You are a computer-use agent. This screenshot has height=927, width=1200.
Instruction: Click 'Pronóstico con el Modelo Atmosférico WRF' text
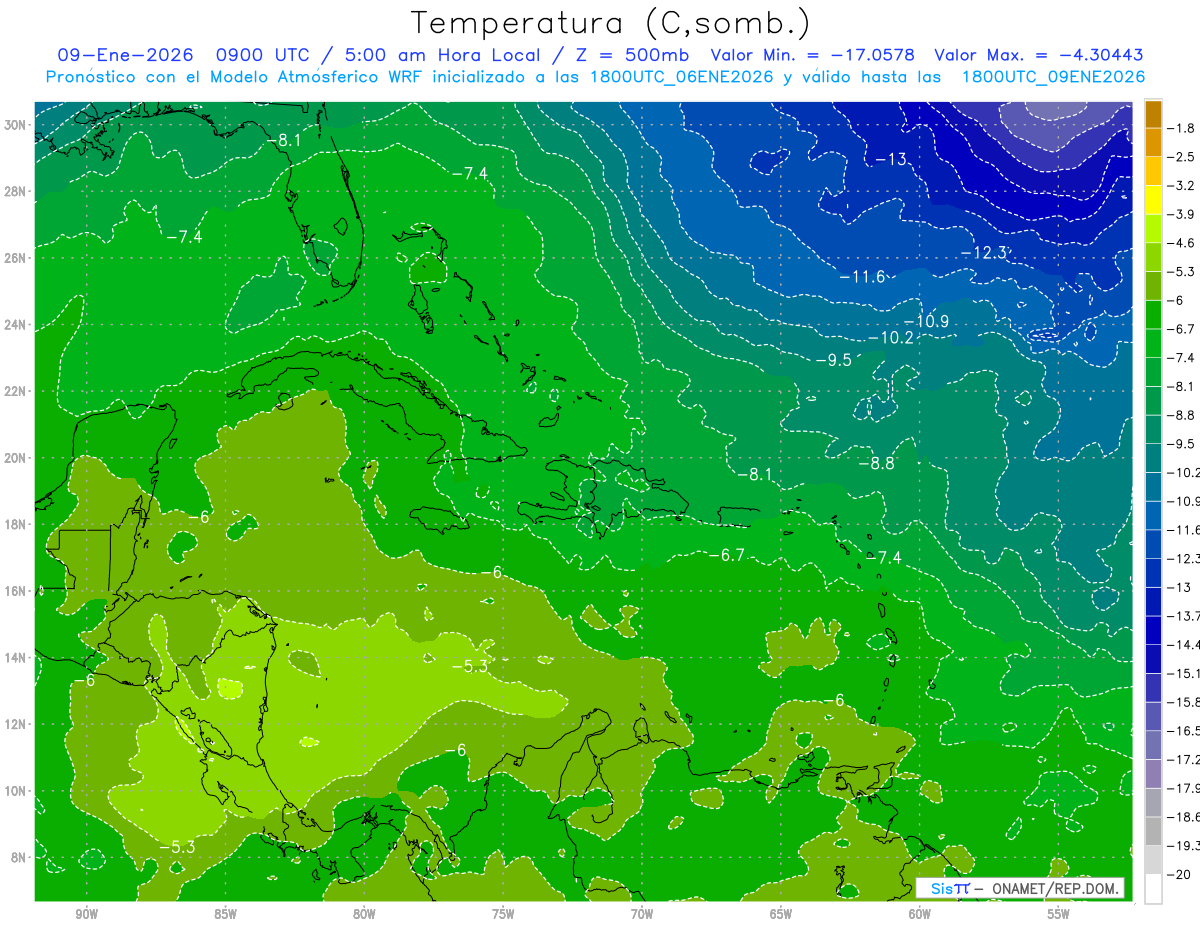234,77
